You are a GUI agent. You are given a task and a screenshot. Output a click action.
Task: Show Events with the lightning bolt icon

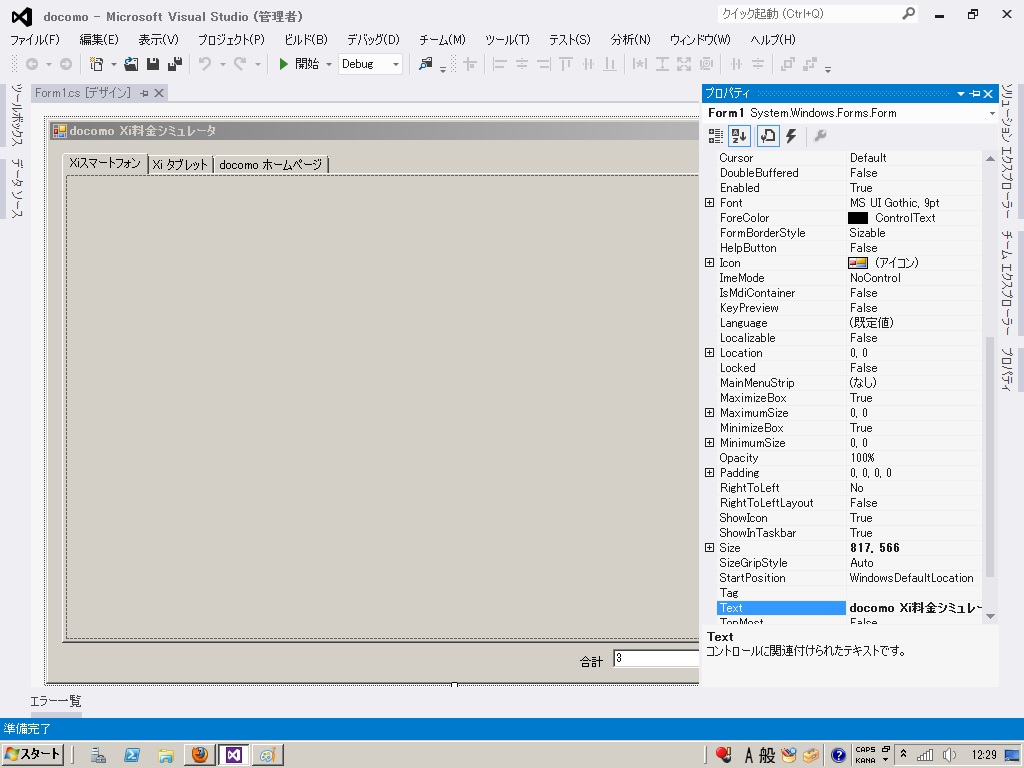pos(791,136)
